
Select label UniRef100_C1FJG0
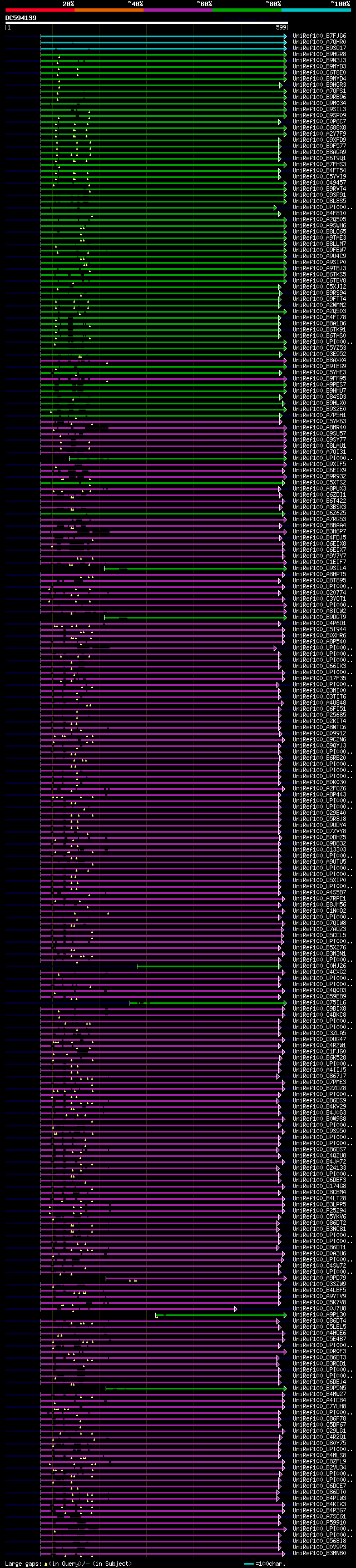click(319, 1051)
